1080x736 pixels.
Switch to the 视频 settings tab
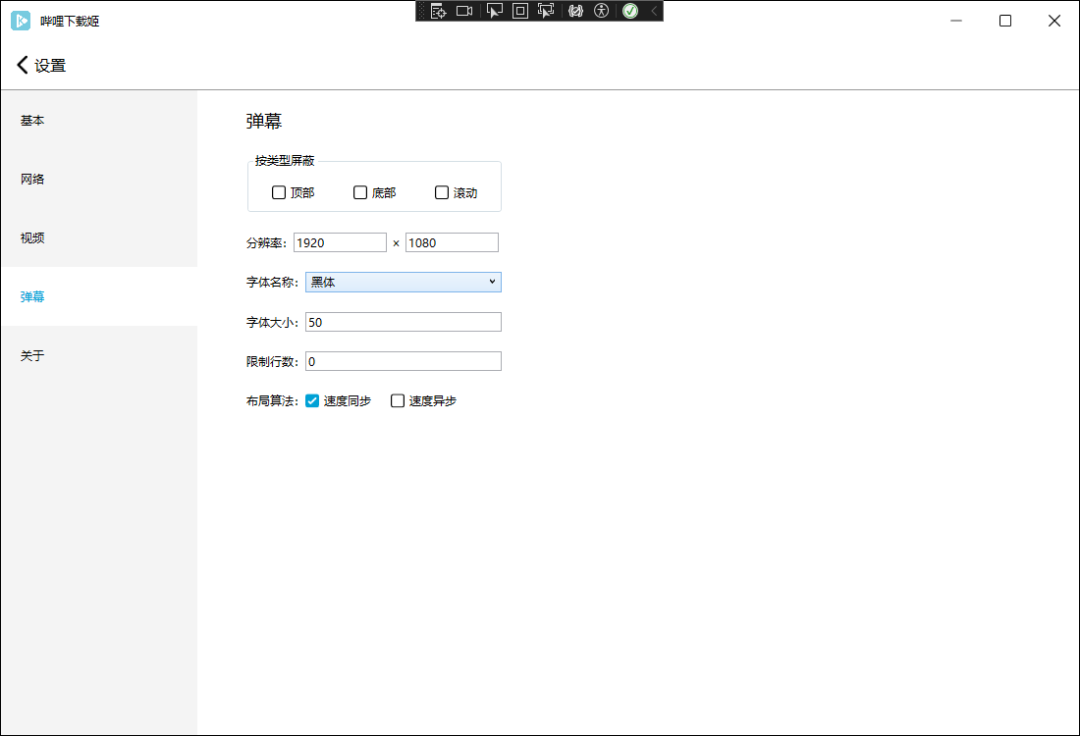(98, 238)
